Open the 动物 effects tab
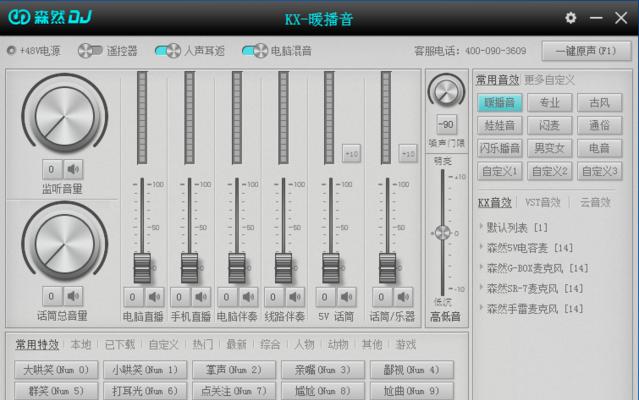This screenshot has height=400, width=639. pos(338,345)
